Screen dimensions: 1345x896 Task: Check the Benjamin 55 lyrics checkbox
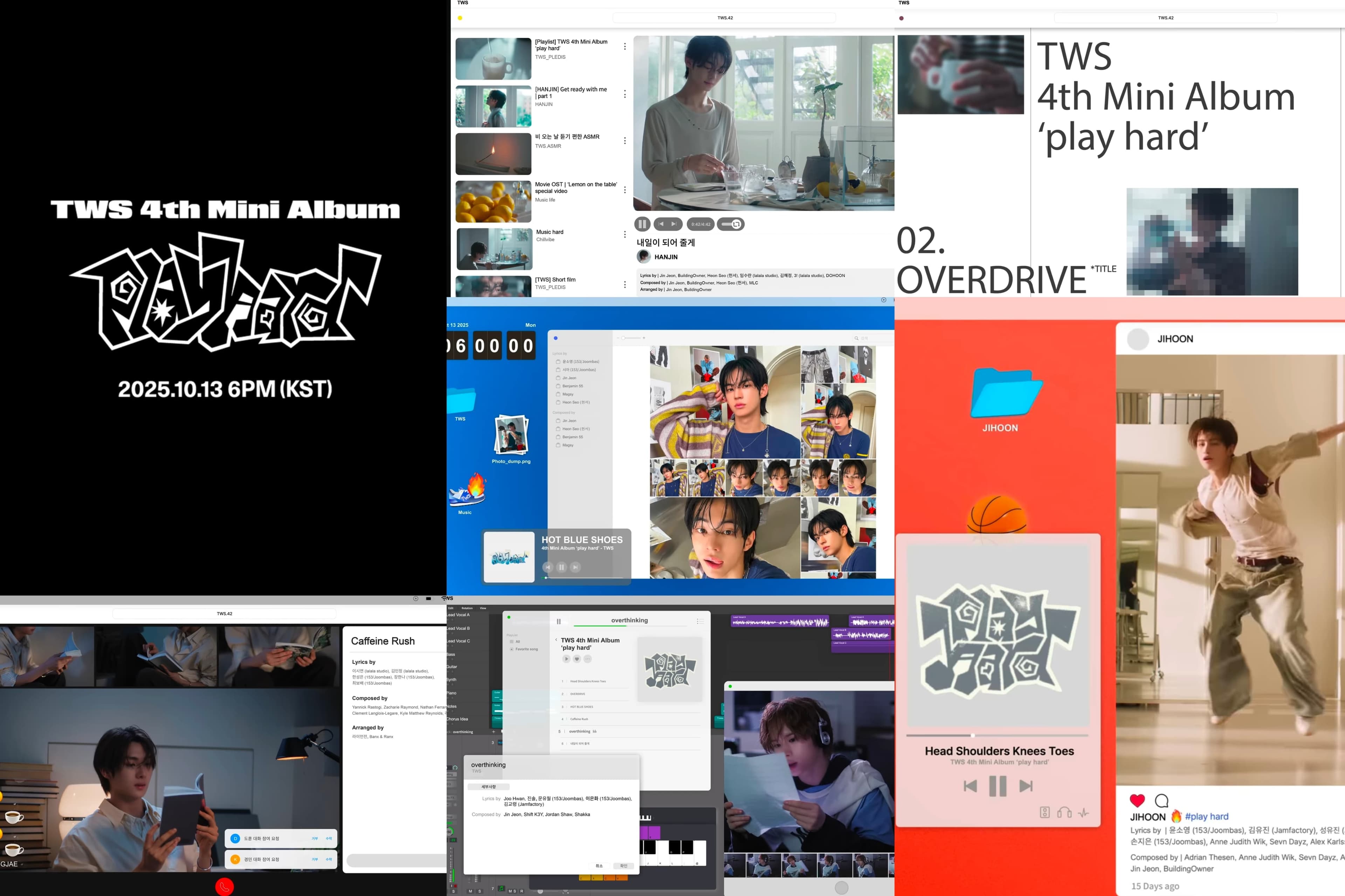point(558,386)
